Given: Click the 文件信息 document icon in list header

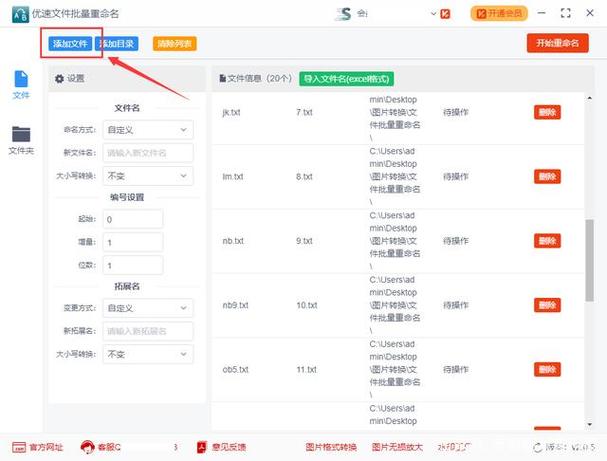Looking at the screenshot, I should point(223,79).
